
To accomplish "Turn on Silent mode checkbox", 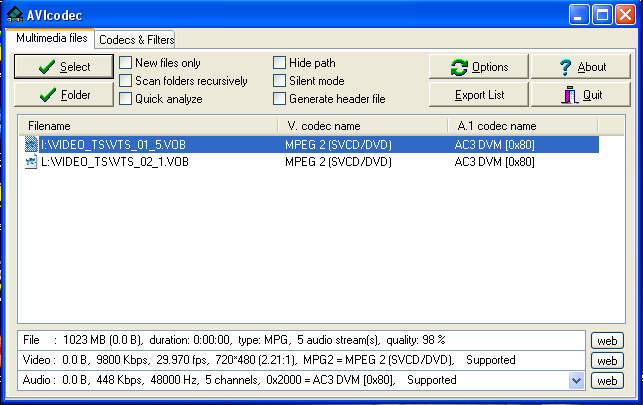I will [279, 81].
